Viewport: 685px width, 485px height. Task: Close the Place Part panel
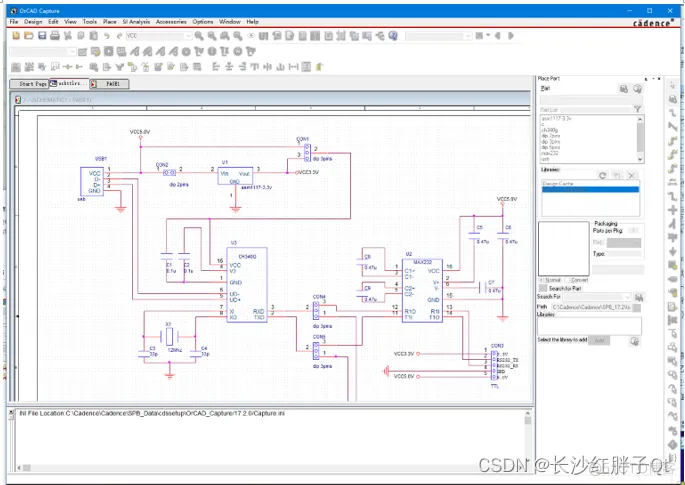(x=659, y=79)
